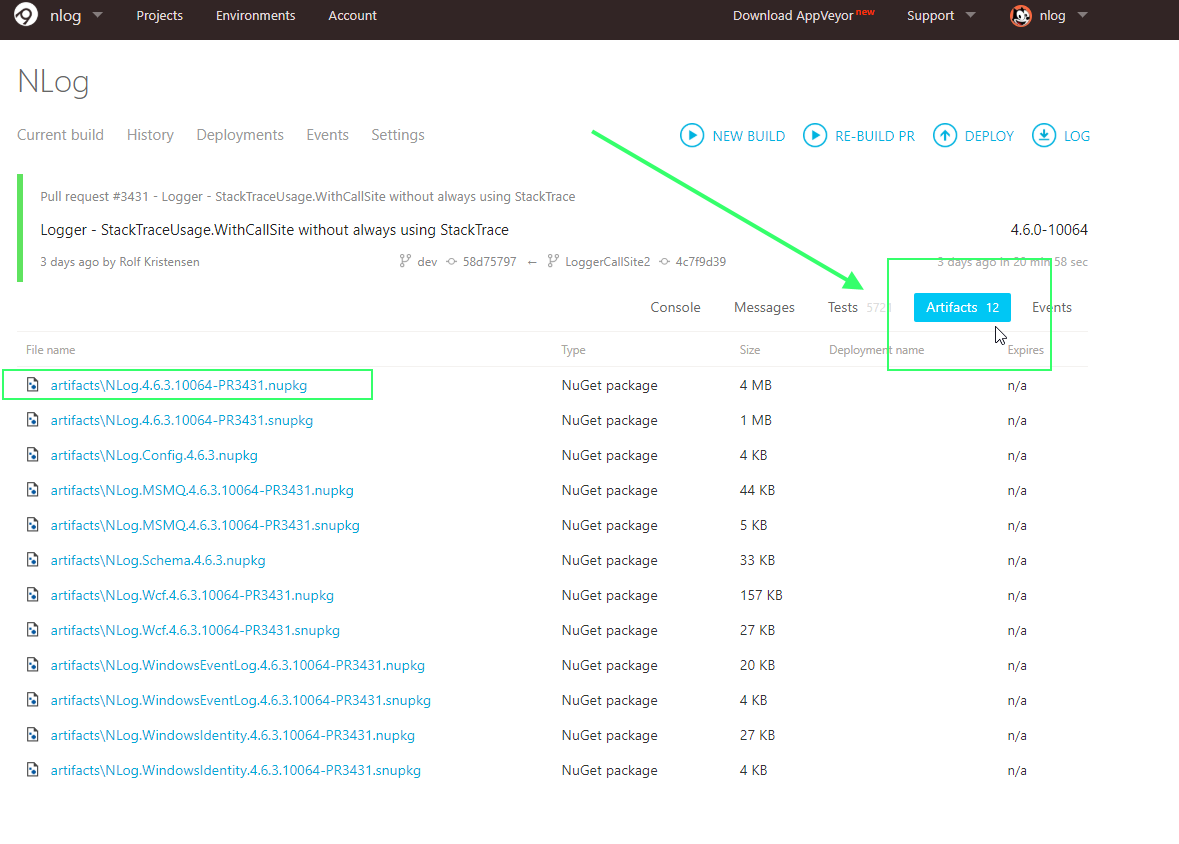Select the Artifacts 12 tab
Viewport: 1179px width, 844px height.
tap(962, 307)
